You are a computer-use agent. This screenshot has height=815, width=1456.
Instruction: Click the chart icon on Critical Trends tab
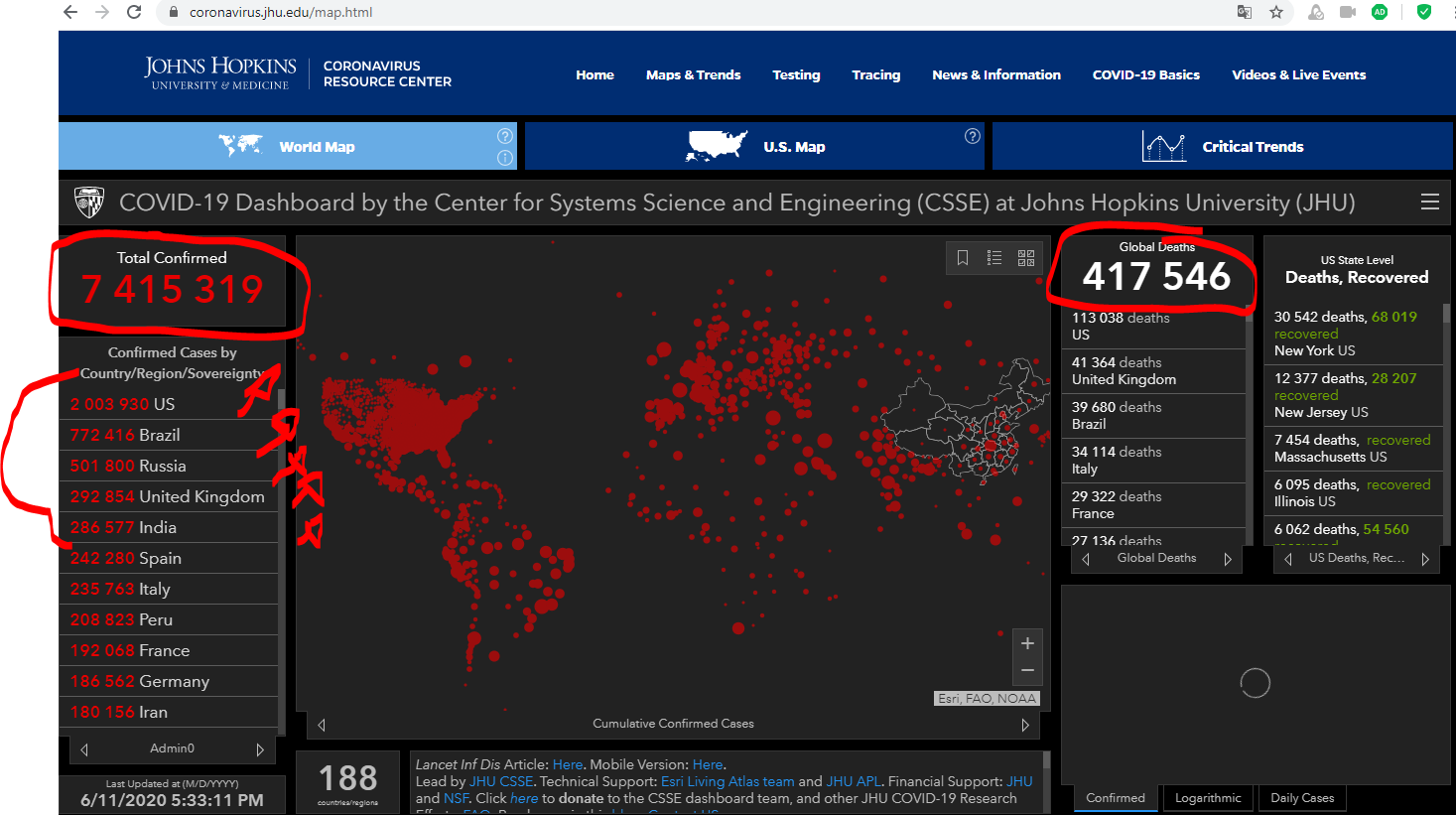click(x=1164, y=146)
